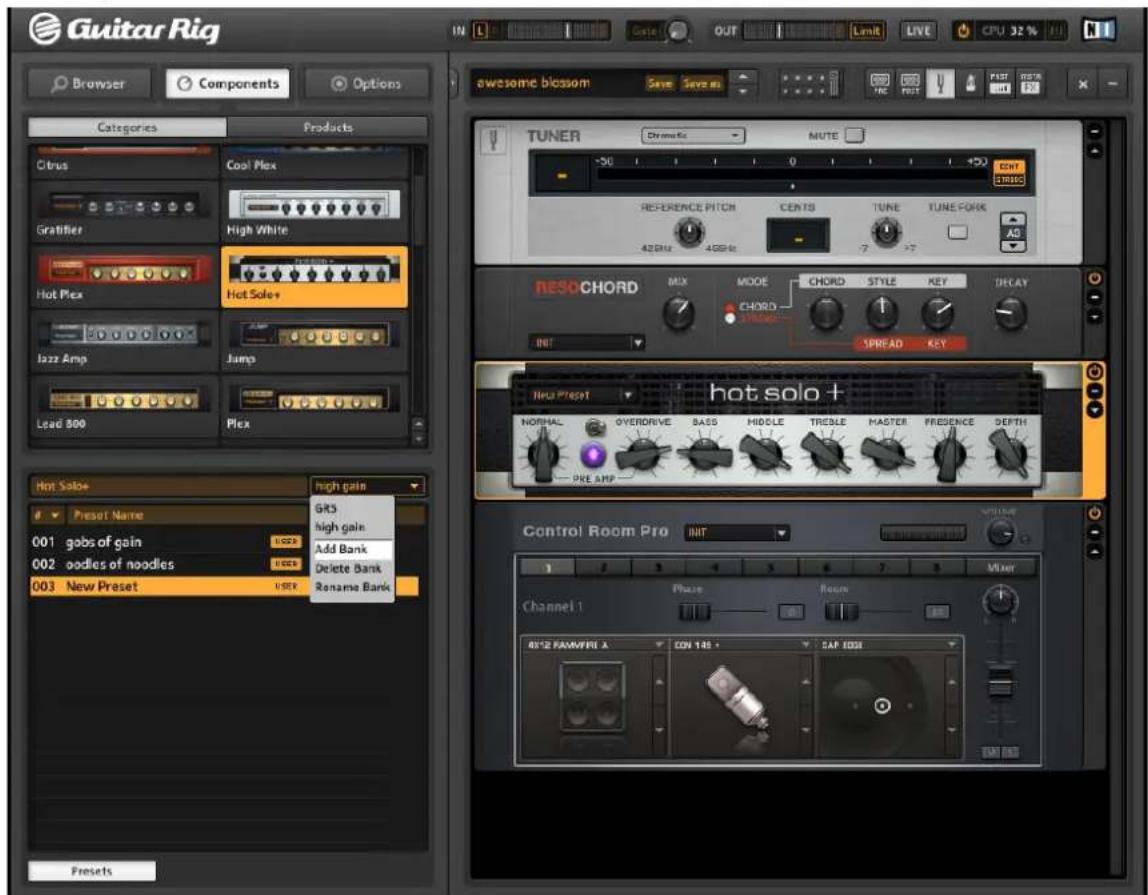The width and height of the screenshot is (1148, 895).
Task: Open the Resochord INIT preset dropdown
Action: (x=586, y=343)
